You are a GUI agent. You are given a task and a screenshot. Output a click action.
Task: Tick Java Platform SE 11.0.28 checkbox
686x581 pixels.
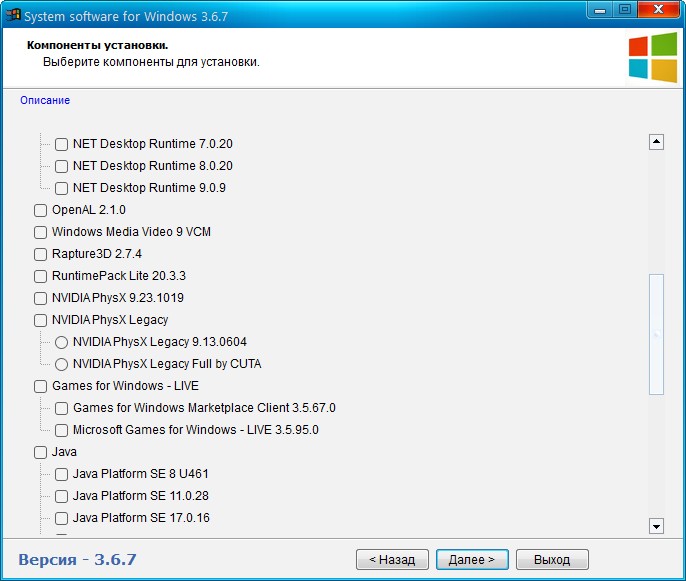pos(61,496)
